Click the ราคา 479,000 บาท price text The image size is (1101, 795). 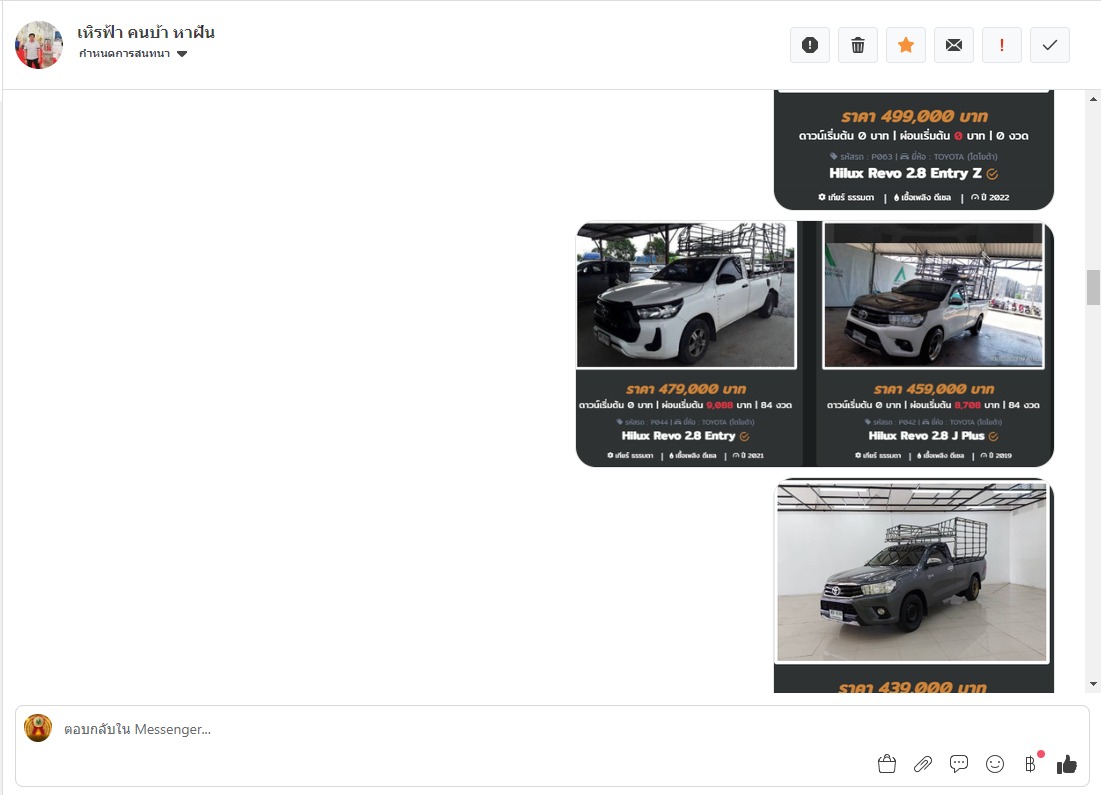(x=686, y=388)
